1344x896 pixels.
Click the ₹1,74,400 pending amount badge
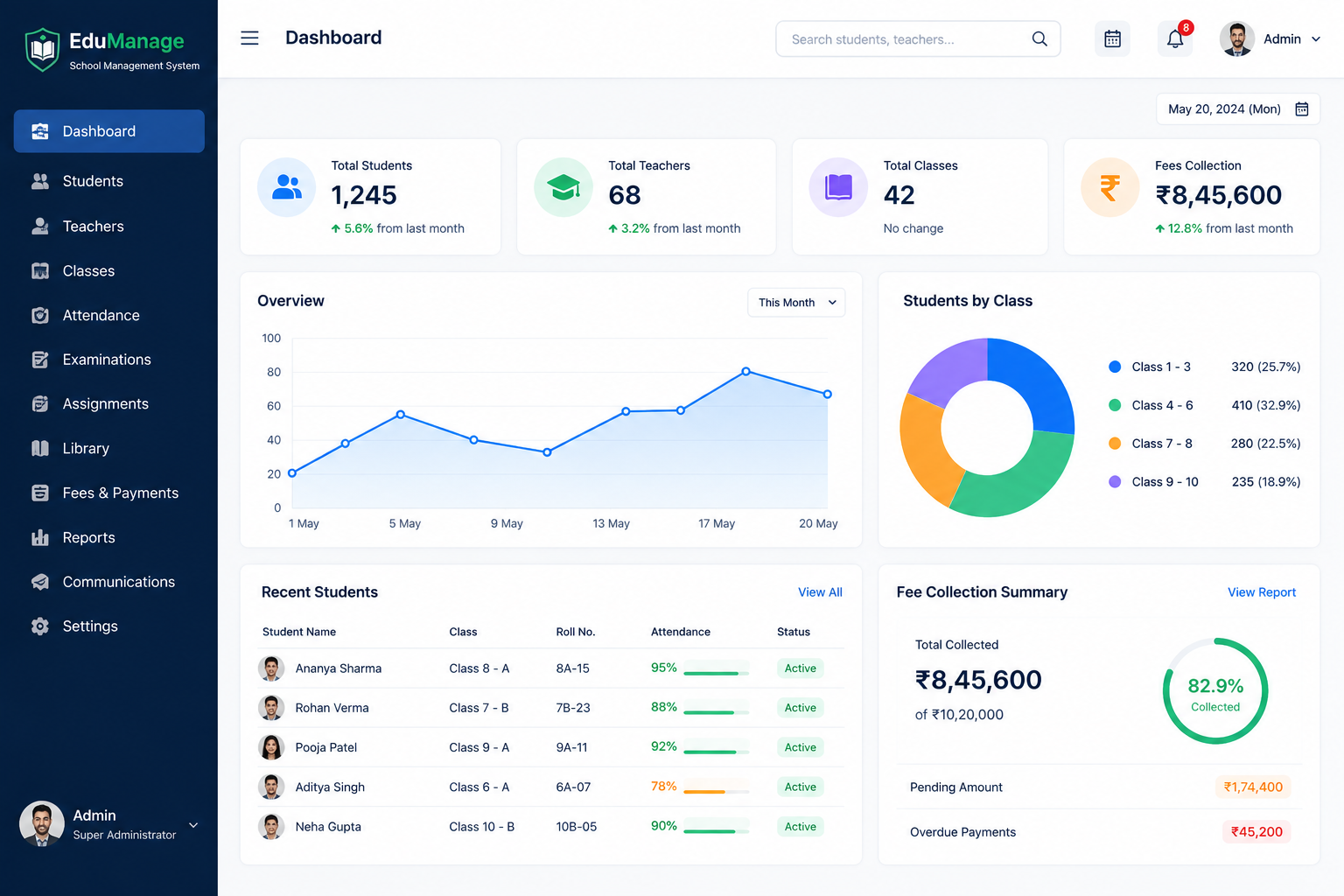point(1253,787)
